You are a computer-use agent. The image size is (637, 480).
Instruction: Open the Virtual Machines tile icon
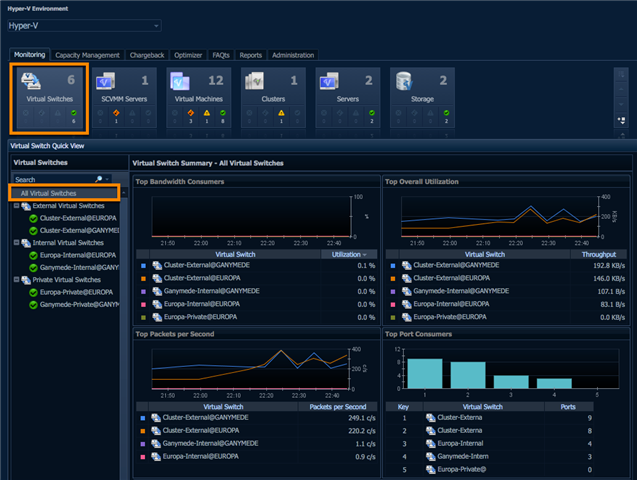click(x=180, y=81)
